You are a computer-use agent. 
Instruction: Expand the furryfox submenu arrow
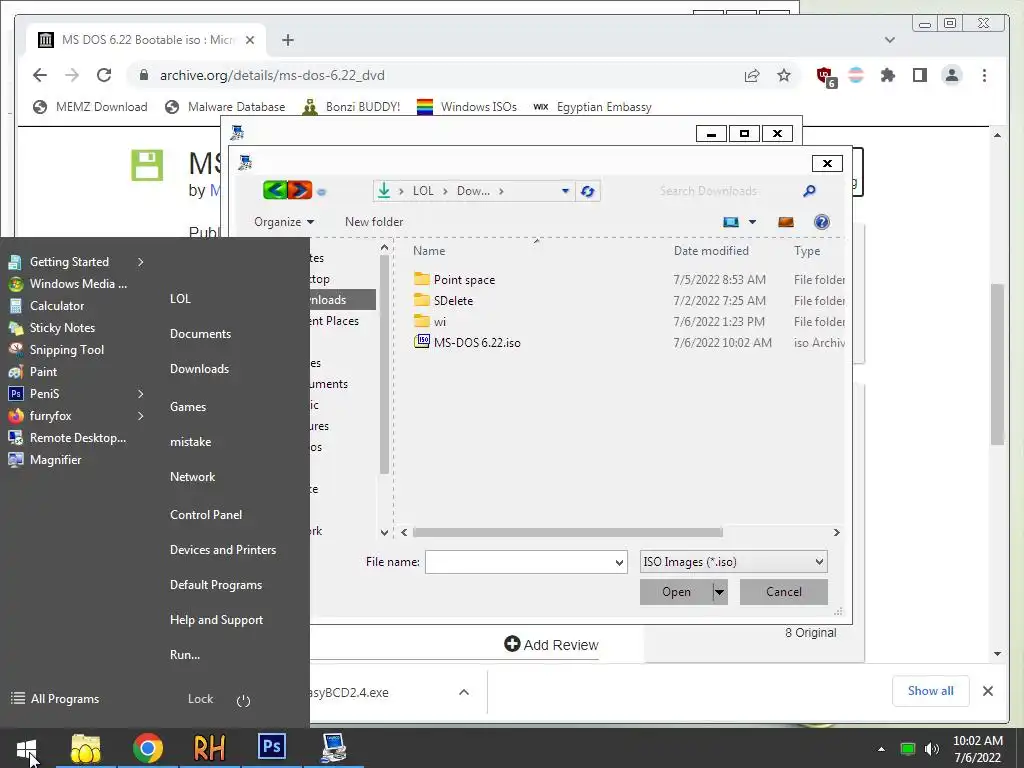point(140,416)
